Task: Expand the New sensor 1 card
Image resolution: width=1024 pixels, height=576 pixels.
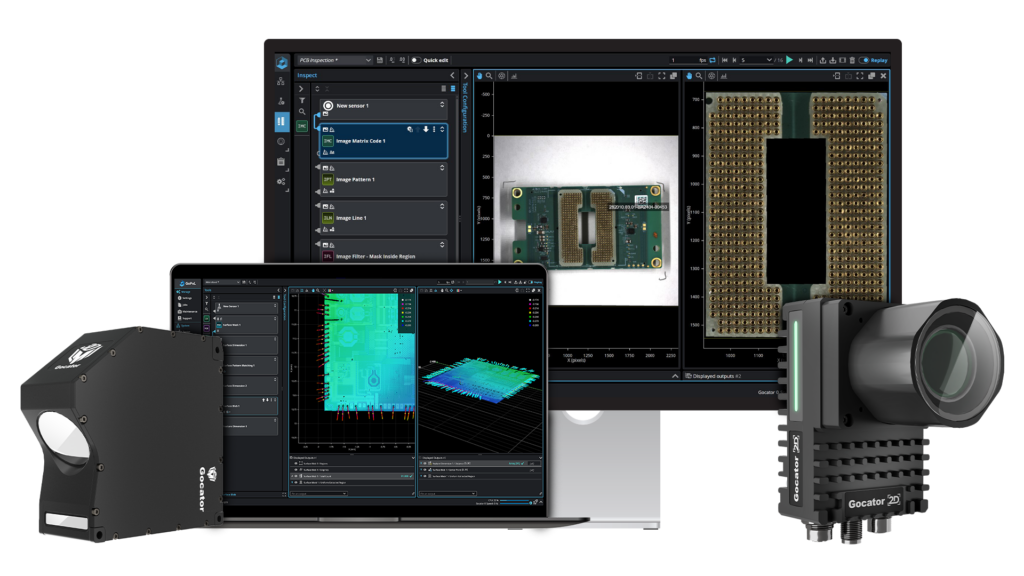Action: tap(441, 105)
